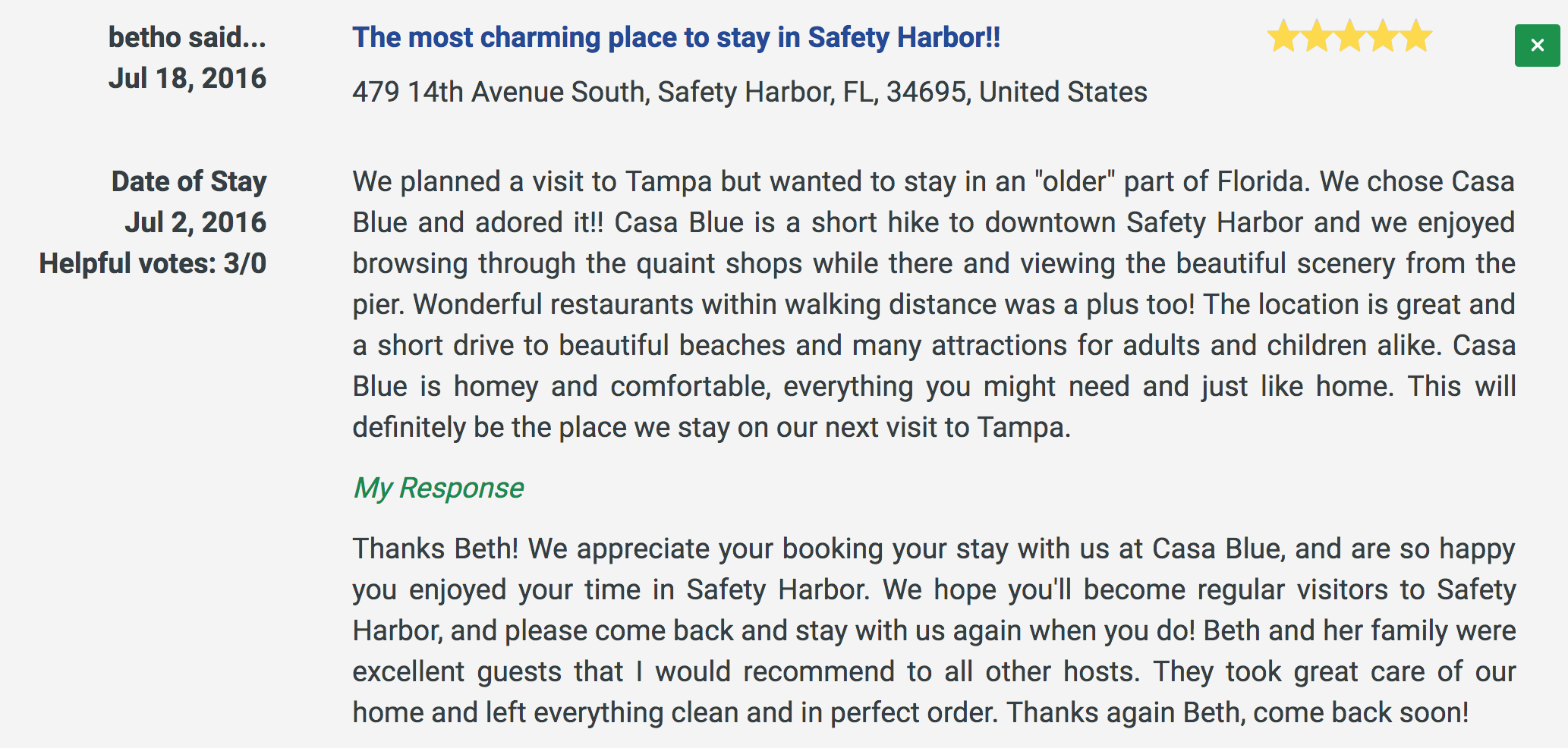Click the review date Jul 18, 2016
1568x748 pixels.
click(187, 78)
